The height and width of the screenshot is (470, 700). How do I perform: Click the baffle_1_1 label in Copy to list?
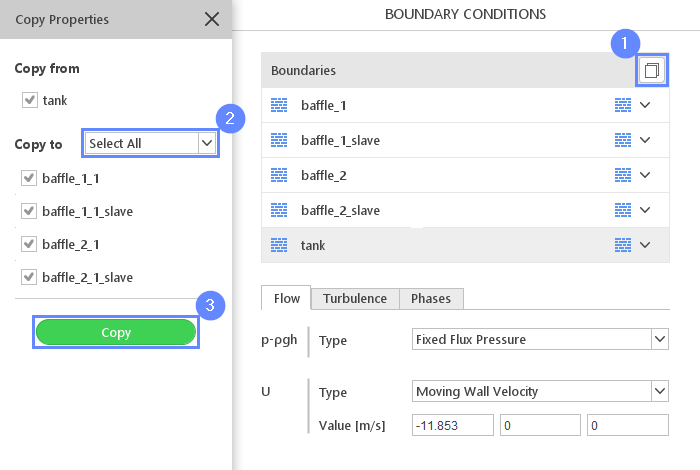[x=71, y=178]
